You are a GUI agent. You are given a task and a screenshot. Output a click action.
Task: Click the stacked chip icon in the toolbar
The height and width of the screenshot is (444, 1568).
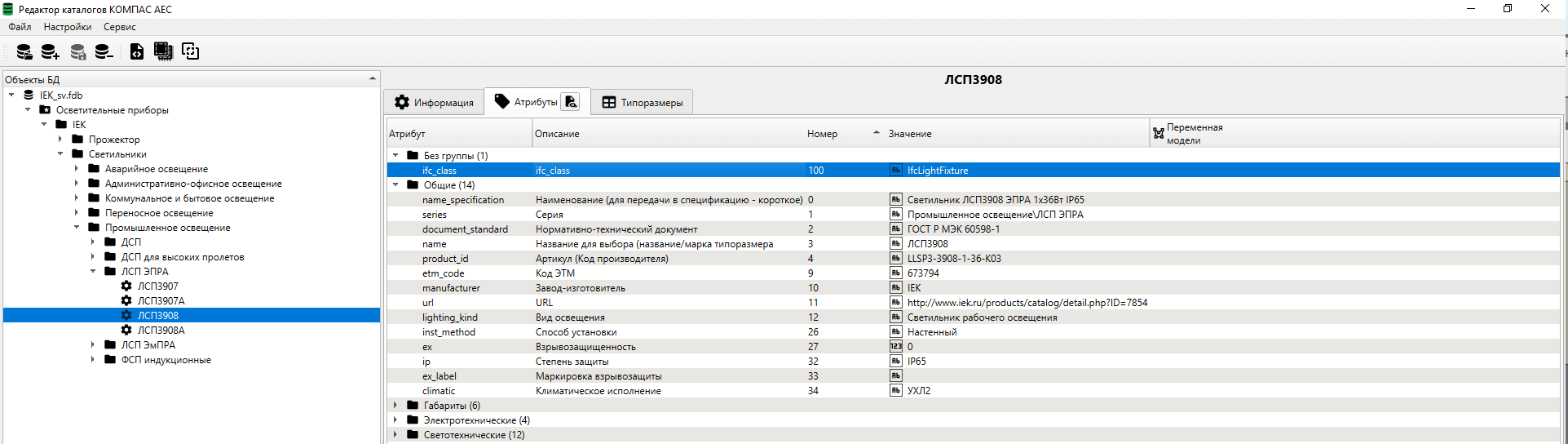click(163, 51)
